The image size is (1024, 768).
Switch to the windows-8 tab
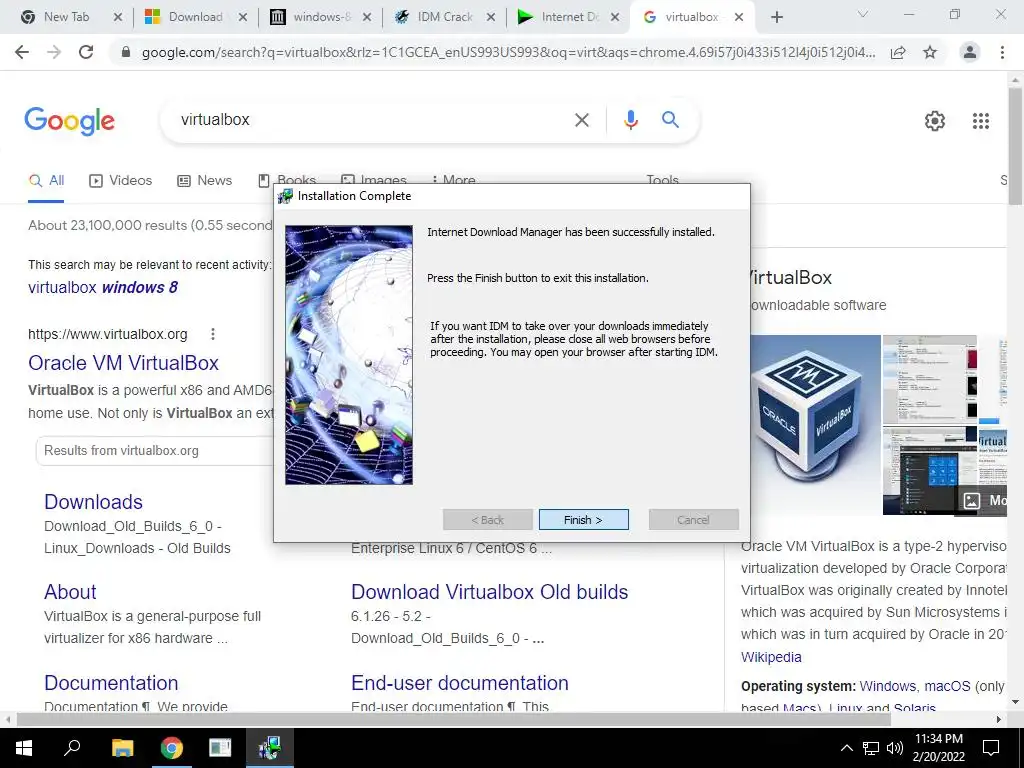pos(320,17)
